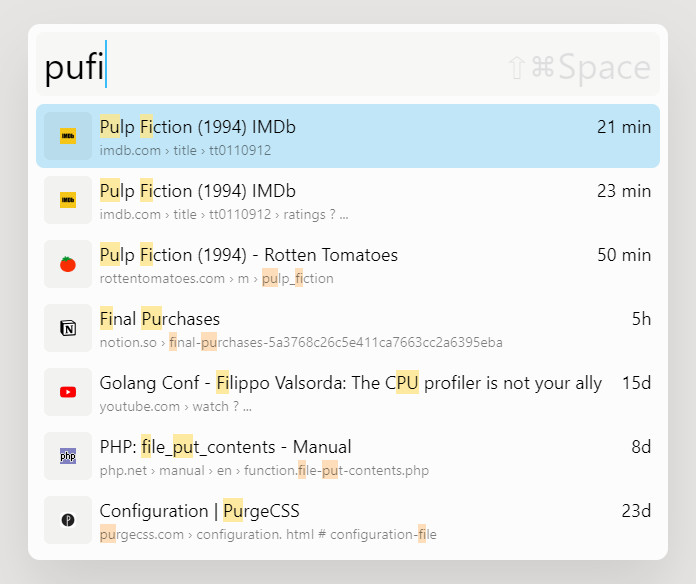This screenshot has height=584, width=696.
Task: Click the 15d timestamp on the YouTube result
Action: coord(636,383)
